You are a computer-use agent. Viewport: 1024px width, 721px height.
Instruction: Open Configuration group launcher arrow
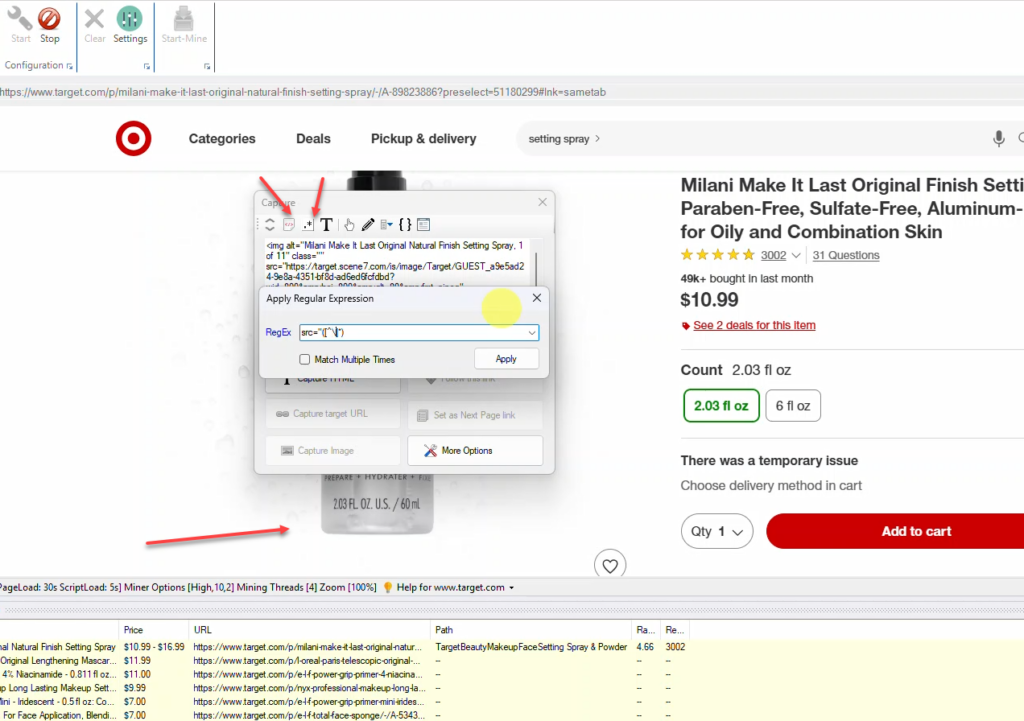(69, 66)
